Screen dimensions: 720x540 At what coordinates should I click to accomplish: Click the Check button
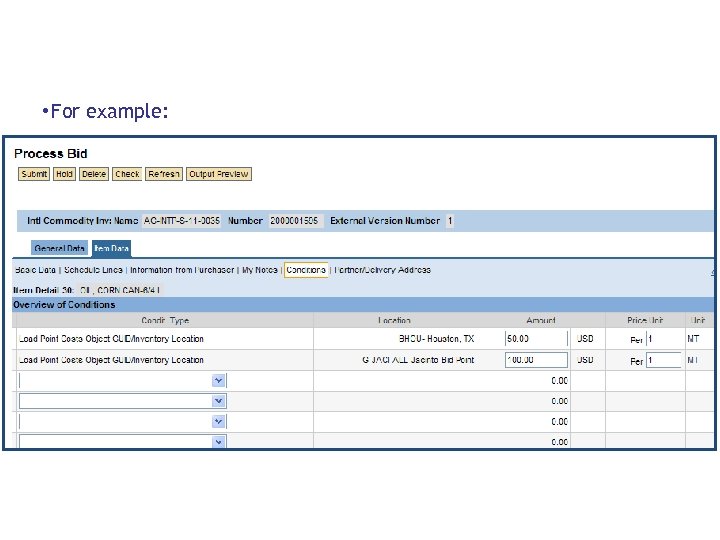coord(127,174)
